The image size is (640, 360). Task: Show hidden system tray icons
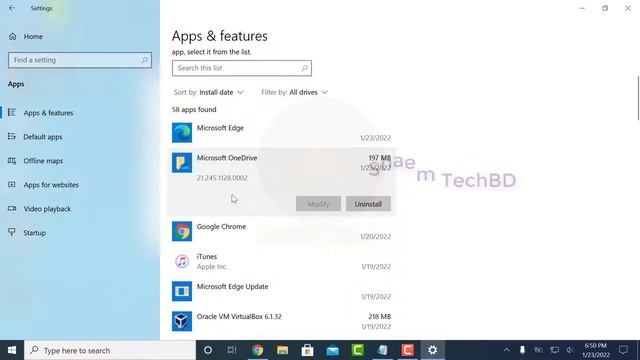(507, 350)
